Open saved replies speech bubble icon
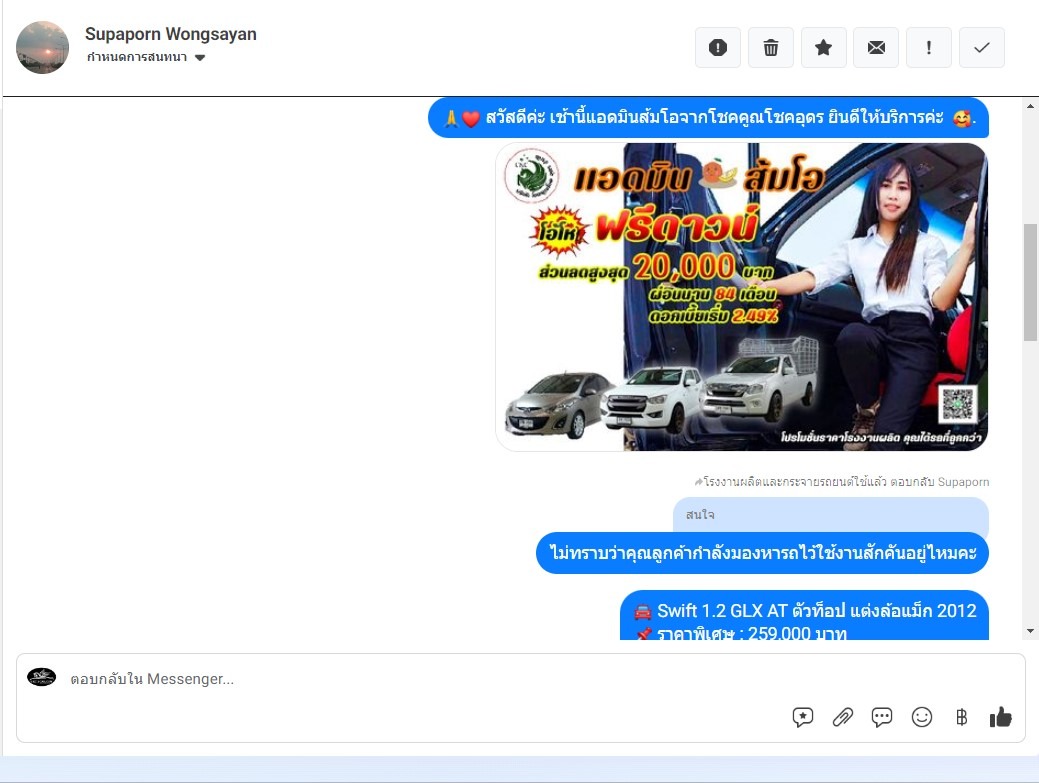Viewport: 1039px width, 783px height. (882, 717)
